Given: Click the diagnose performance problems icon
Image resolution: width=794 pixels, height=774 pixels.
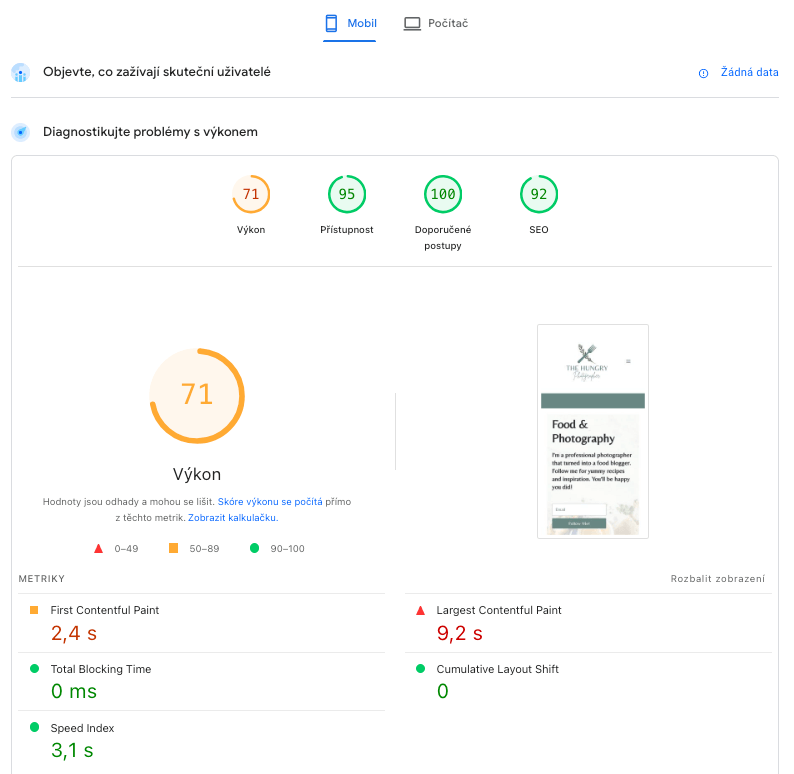Looking at the screenshot, I should coord(21,132).
